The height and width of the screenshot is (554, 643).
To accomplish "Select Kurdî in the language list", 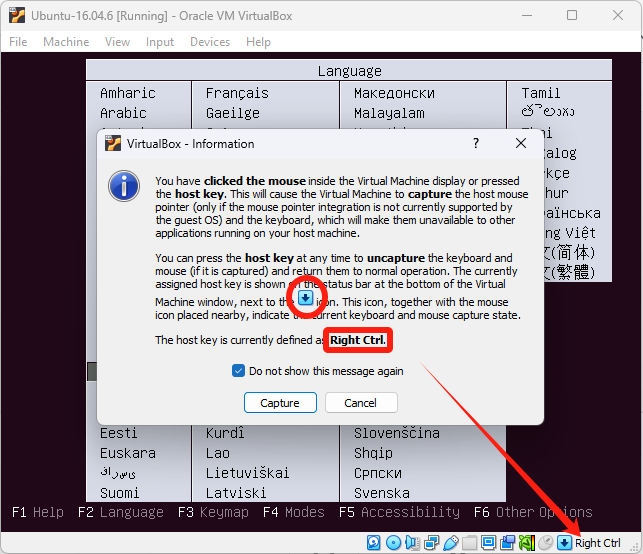I will [x=225, y=433].
